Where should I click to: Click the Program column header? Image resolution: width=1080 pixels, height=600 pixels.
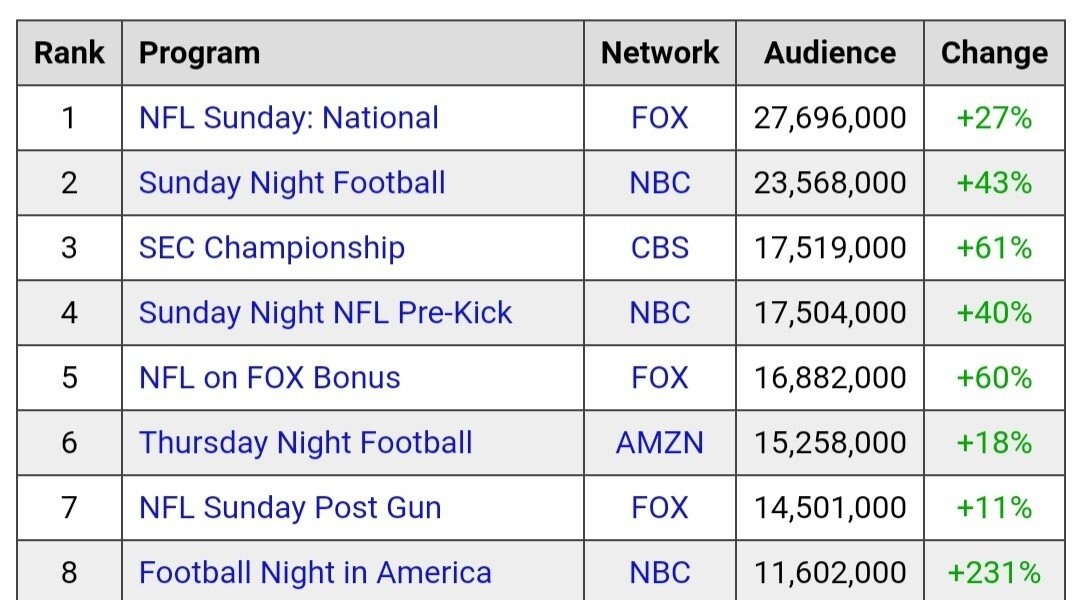click(x=199, y=53)
